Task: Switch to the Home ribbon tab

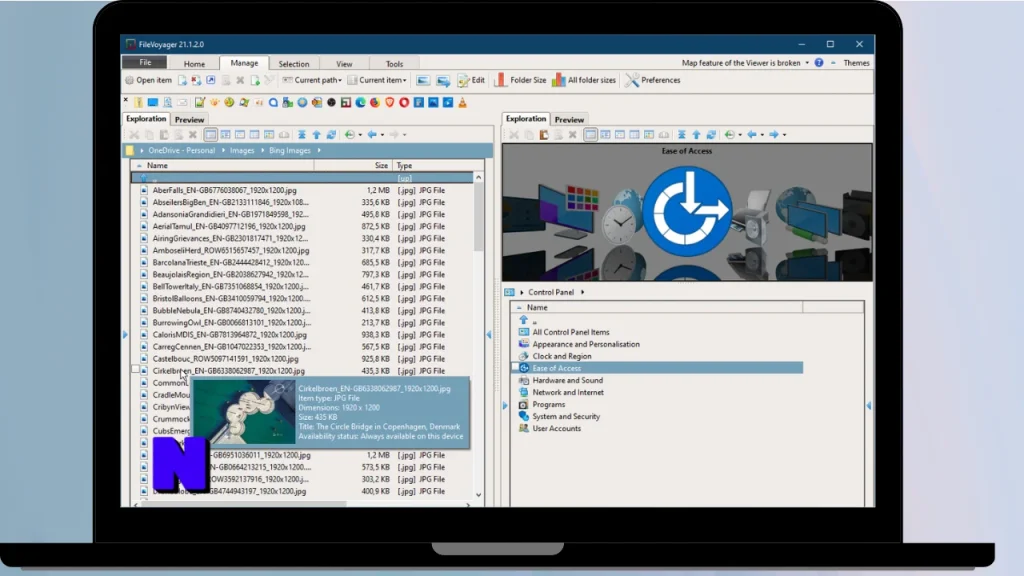Action: tap(194, 64)
